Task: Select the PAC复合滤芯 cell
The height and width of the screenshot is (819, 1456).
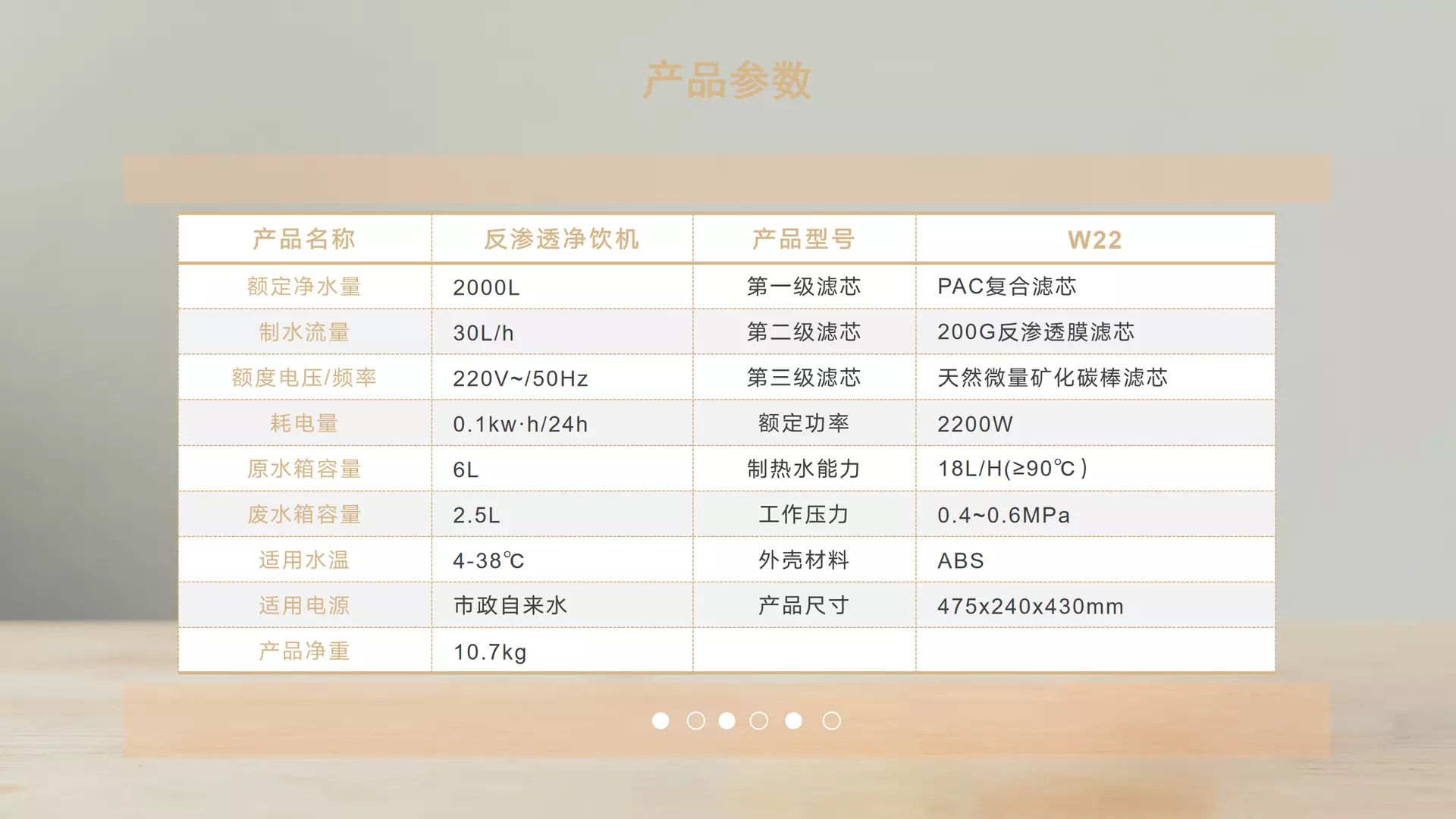Action: (1006, 287)
